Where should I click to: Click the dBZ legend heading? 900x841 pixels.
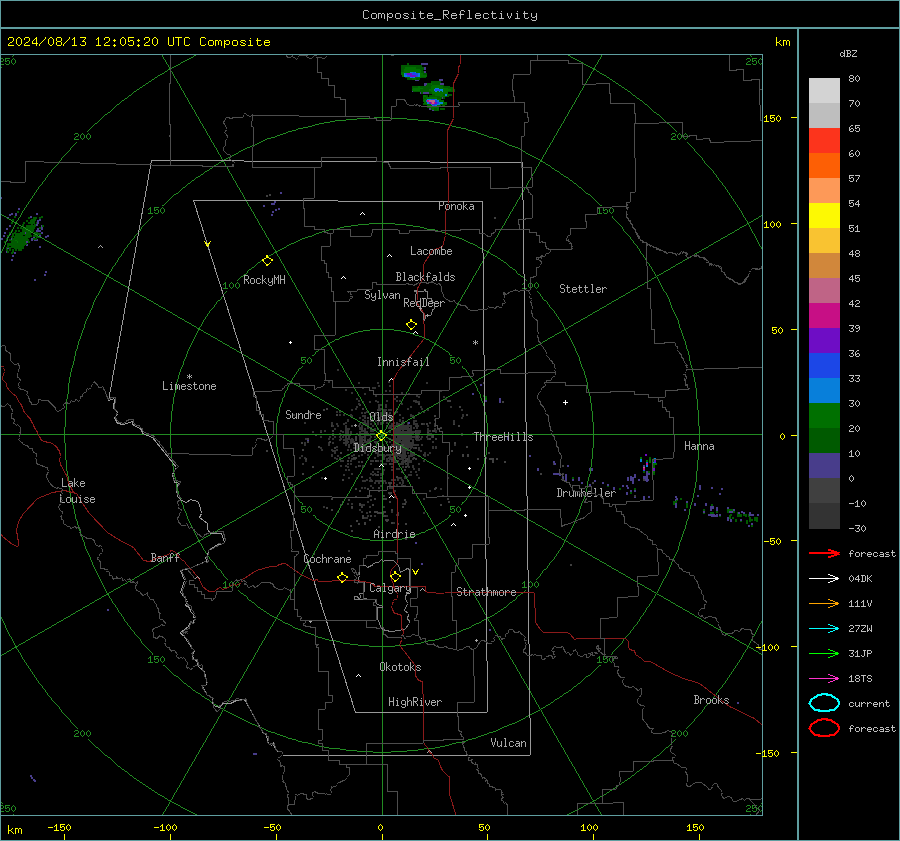848,53
